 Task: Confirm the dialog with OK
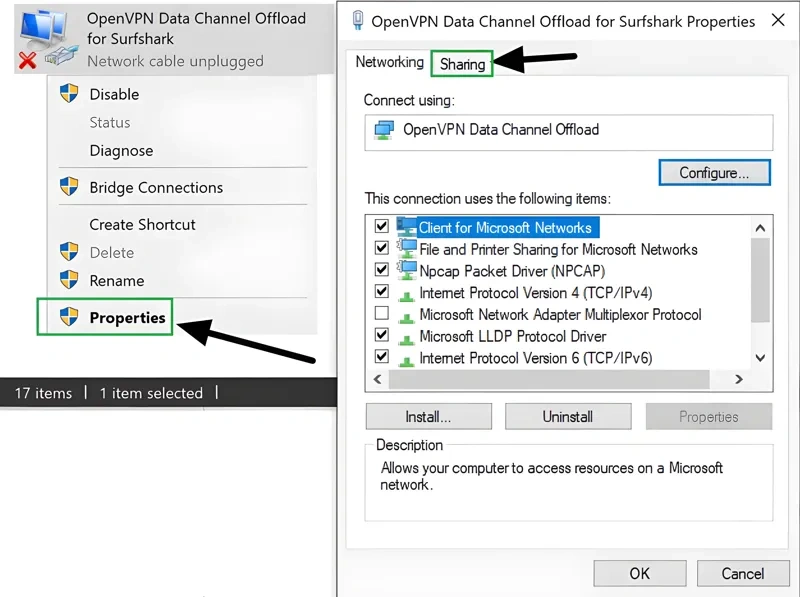click(x=640, y=573)
